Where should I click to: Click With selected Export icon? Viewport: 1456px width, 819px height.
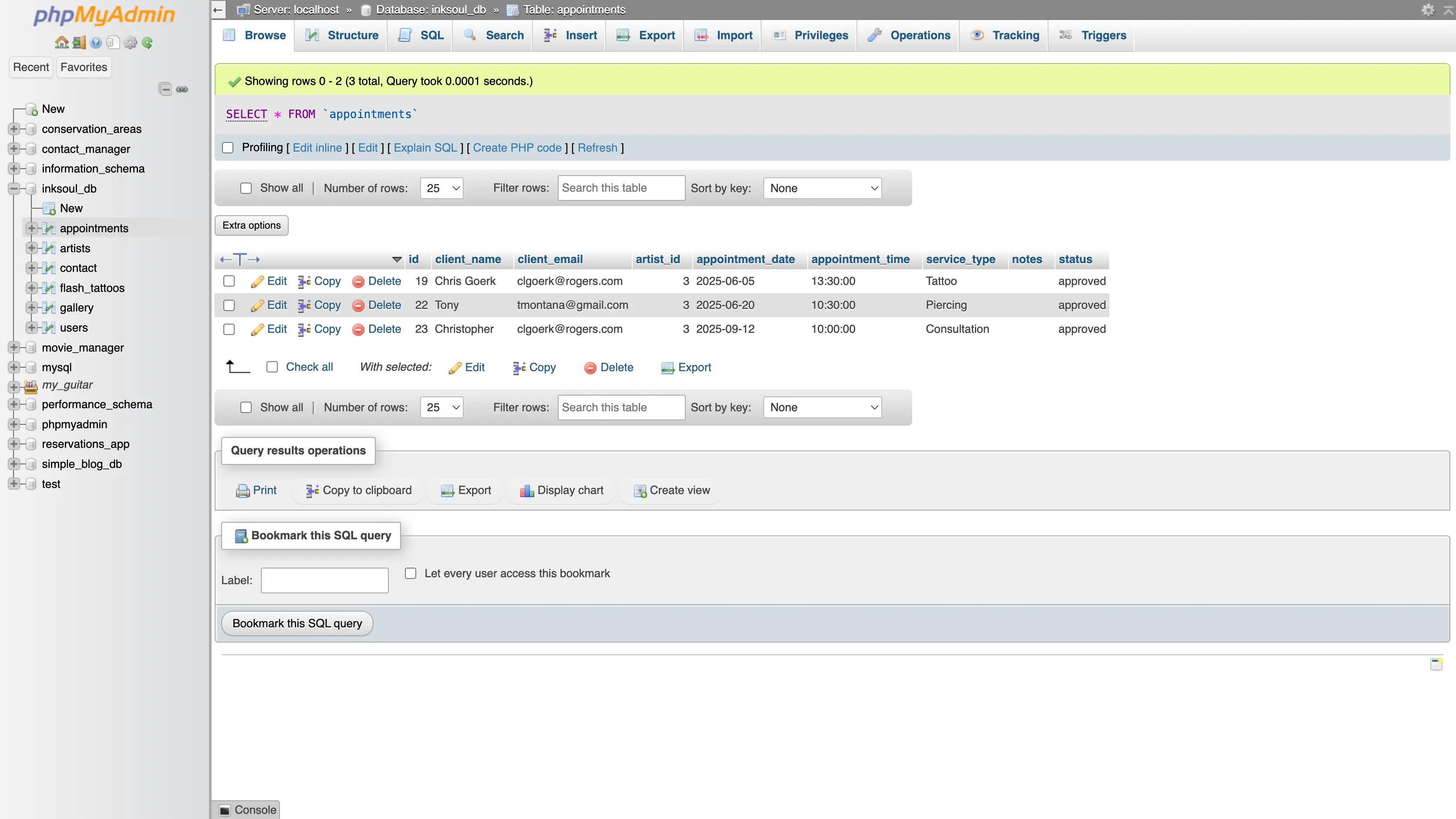pyautogui.click(x=667, y=368)
